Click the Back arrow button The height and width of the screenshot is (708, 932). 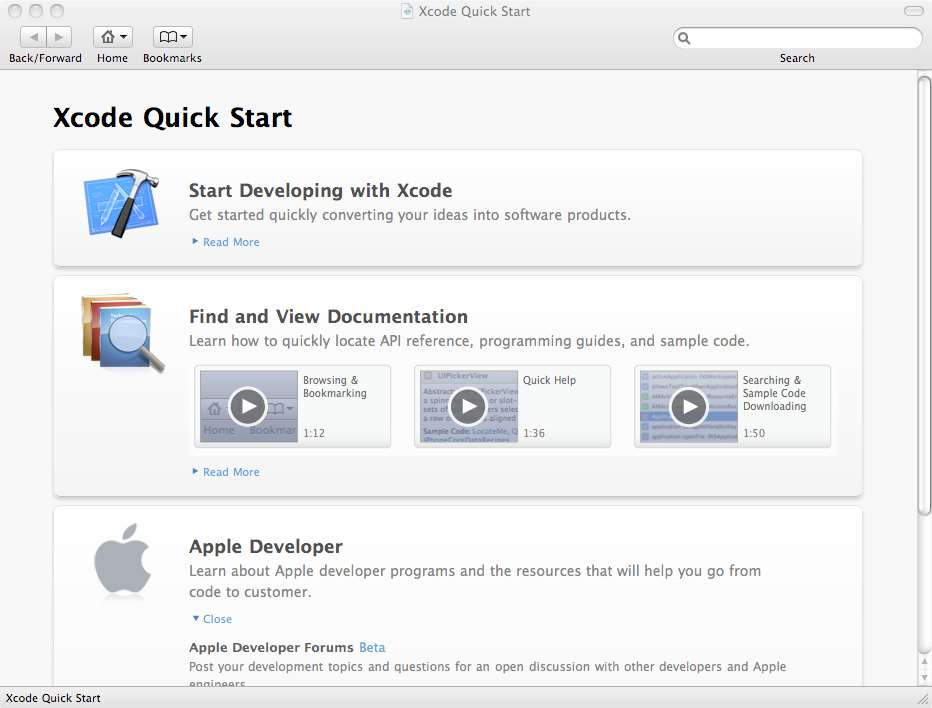click(33, 37)
